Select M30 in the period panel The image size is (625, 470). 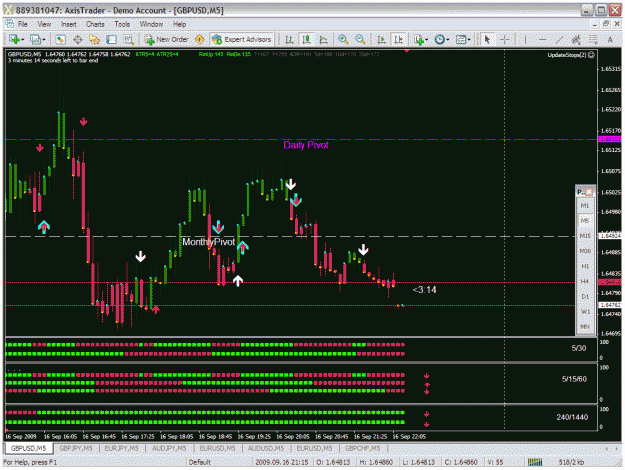point(585,251)
